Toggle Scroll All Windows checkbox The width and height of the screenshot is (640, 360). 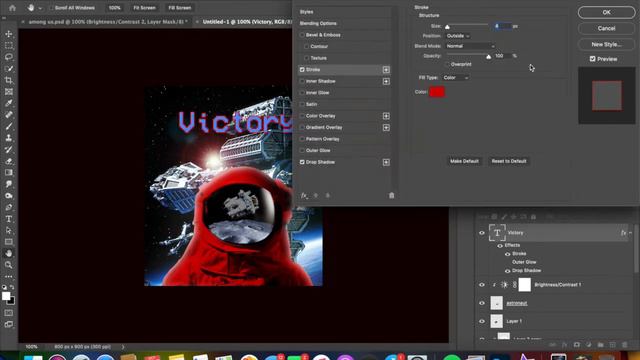point(51,8)
